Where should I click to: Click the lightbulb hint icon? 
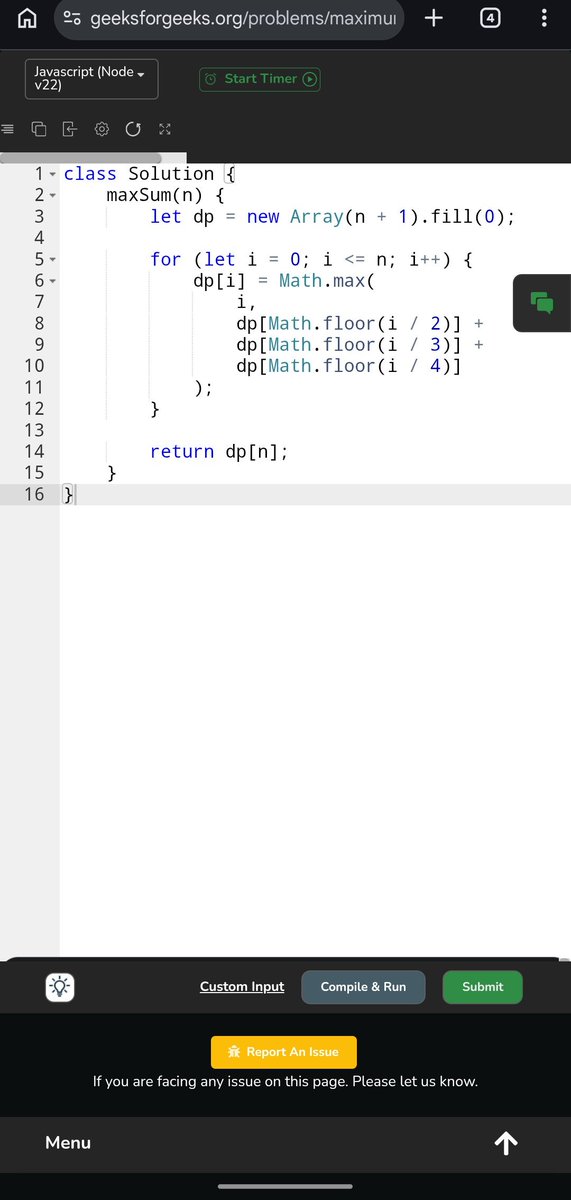pyautogui.click(x=61, y=987)
